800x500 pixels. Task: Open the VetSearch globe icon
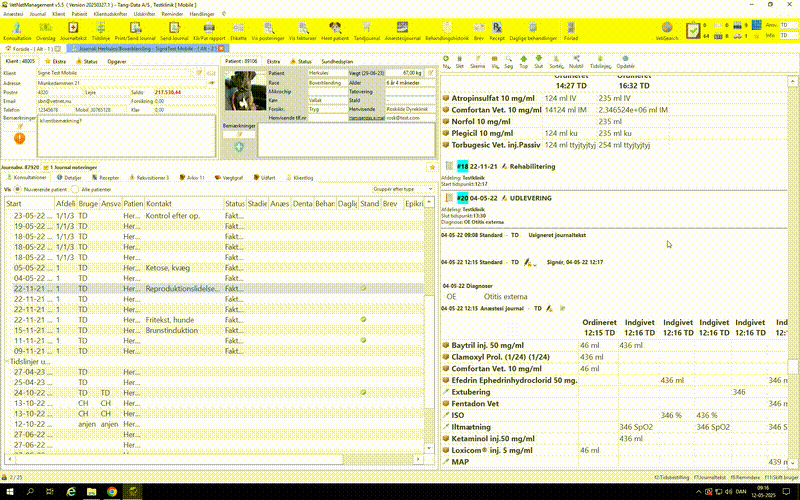tap(667, 31)
